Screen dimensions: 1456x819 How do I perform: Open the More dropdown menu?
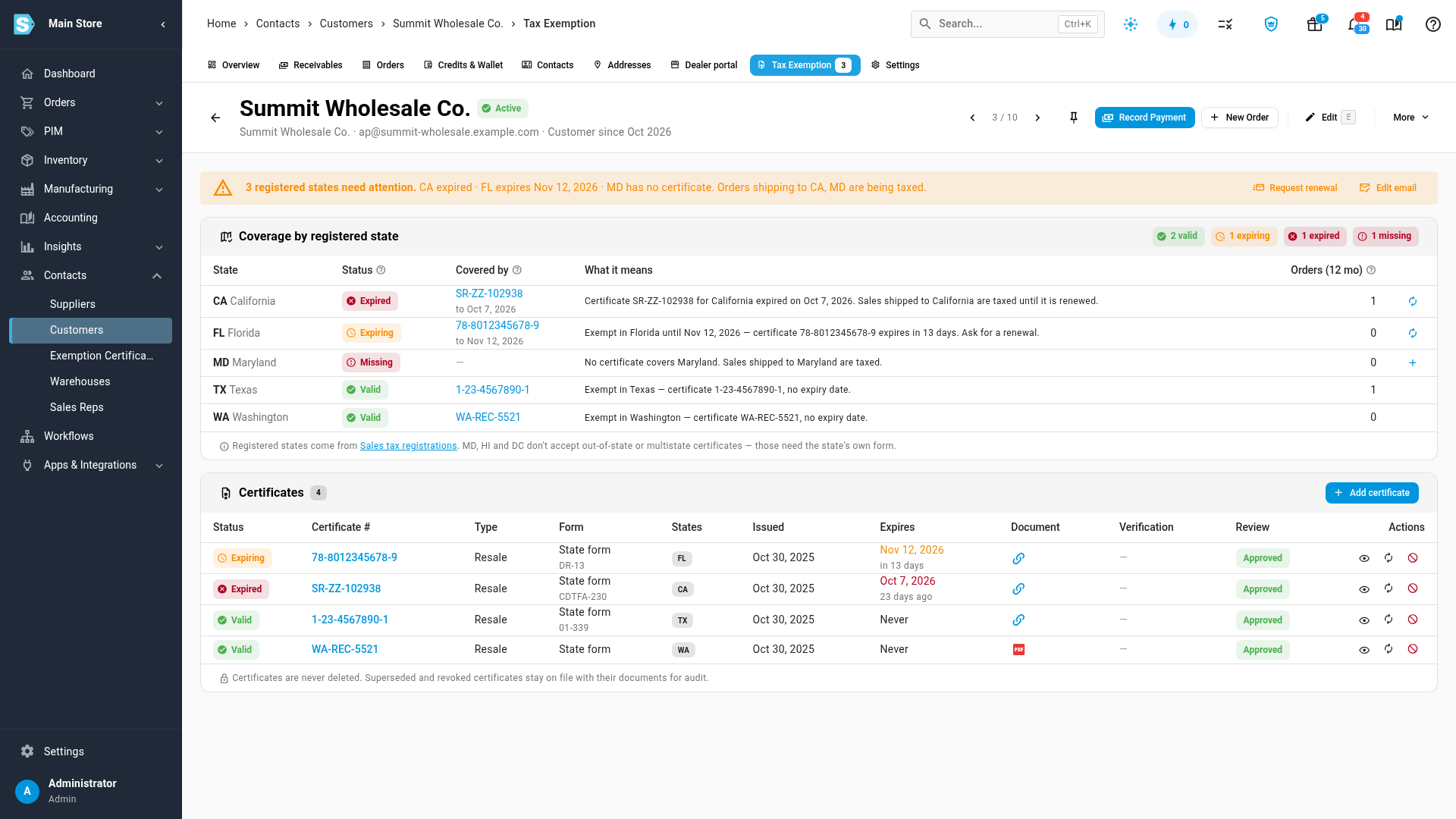point(1410,118)
